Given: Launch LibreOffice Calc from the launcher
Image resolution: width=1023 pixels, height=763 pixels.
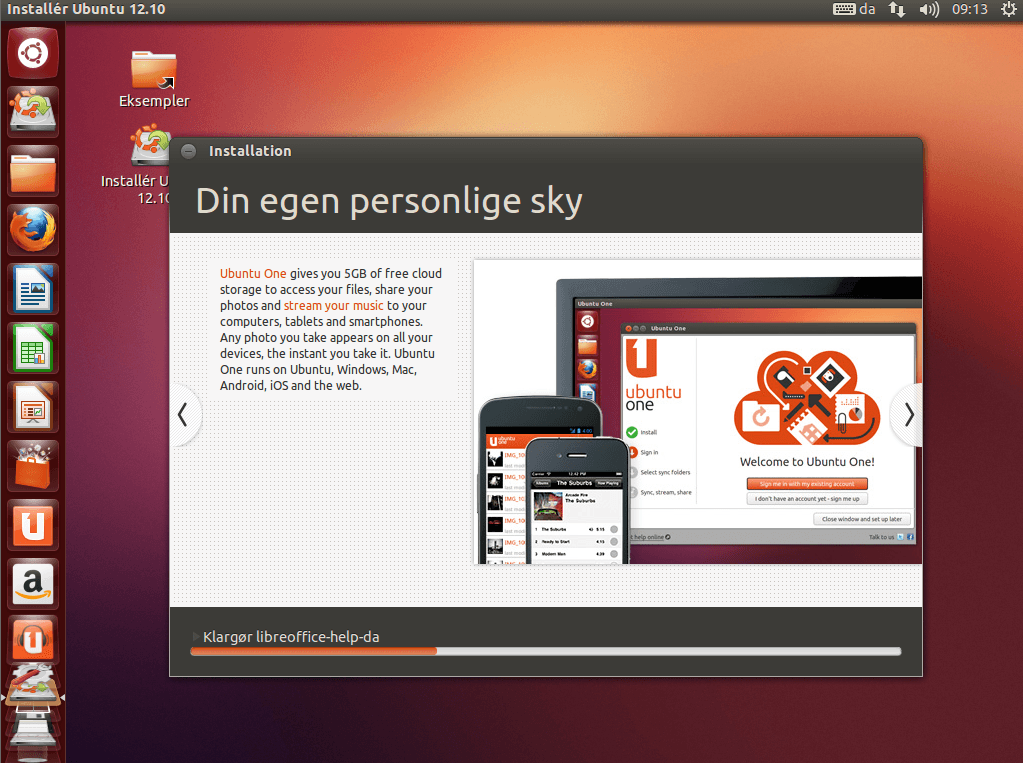Looking at the screenshot, I should click(x=32, y=347).
